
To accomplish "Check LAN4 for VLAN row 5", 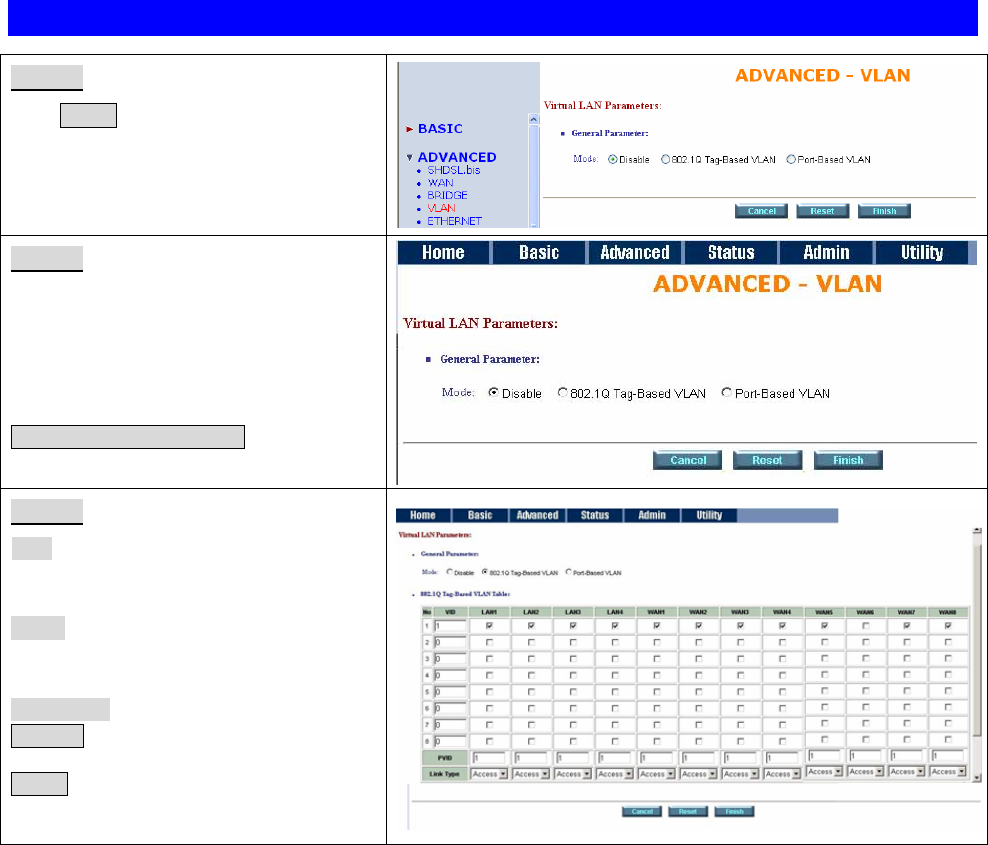I will 615,692.
